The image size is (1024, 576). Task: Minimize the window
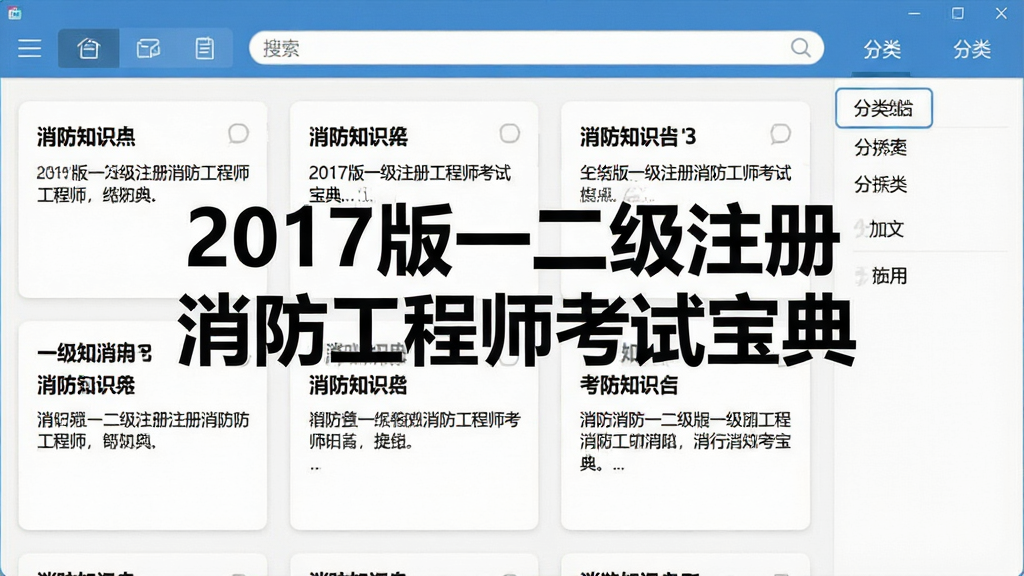(x=914, y=13)
